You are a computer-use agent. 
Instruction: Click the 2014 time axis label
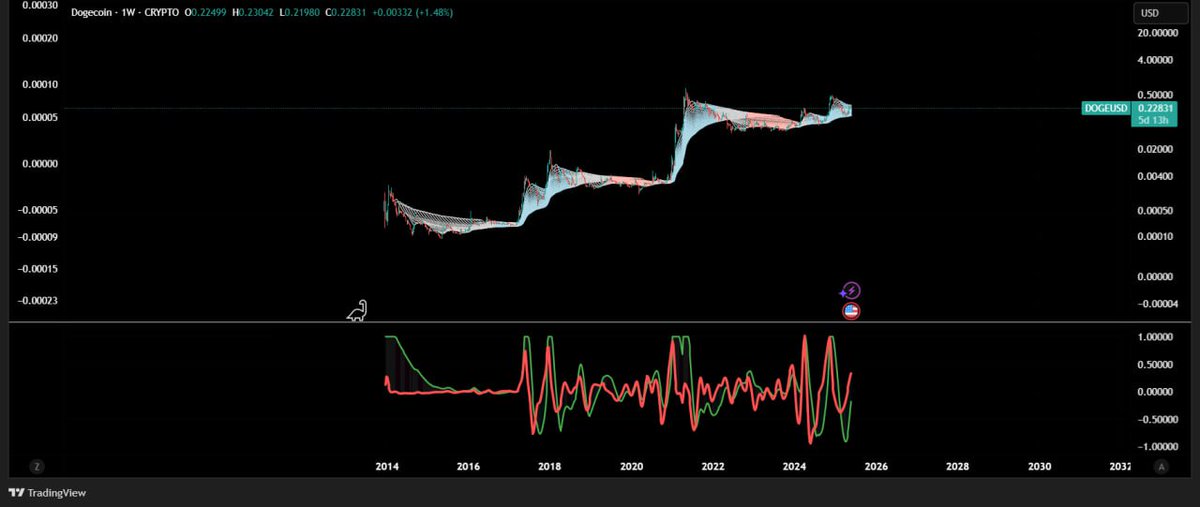point(386,466)
